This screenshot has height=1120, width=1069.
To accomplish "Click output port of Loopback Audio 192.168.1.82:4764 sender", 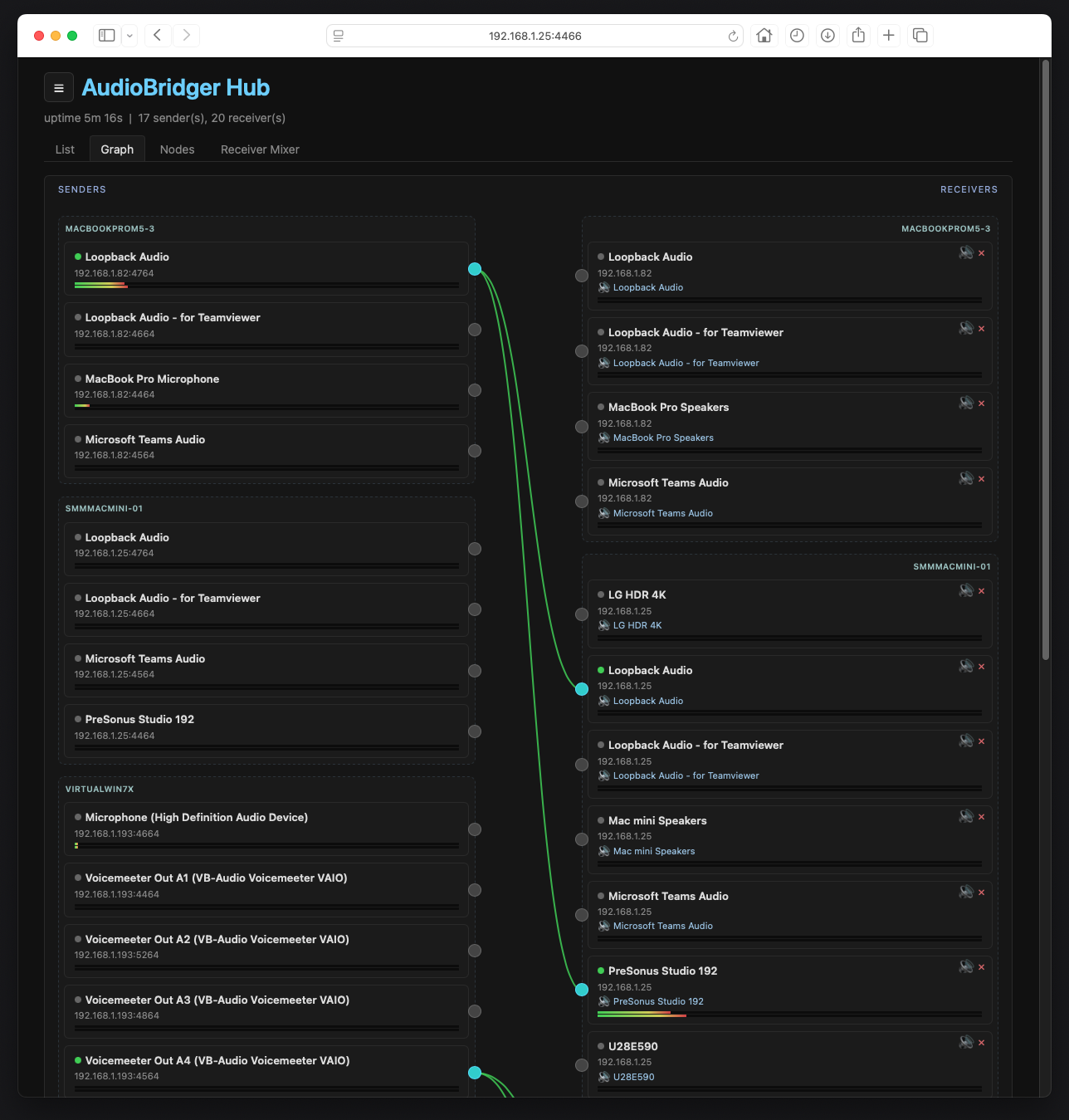I will 475,268.
